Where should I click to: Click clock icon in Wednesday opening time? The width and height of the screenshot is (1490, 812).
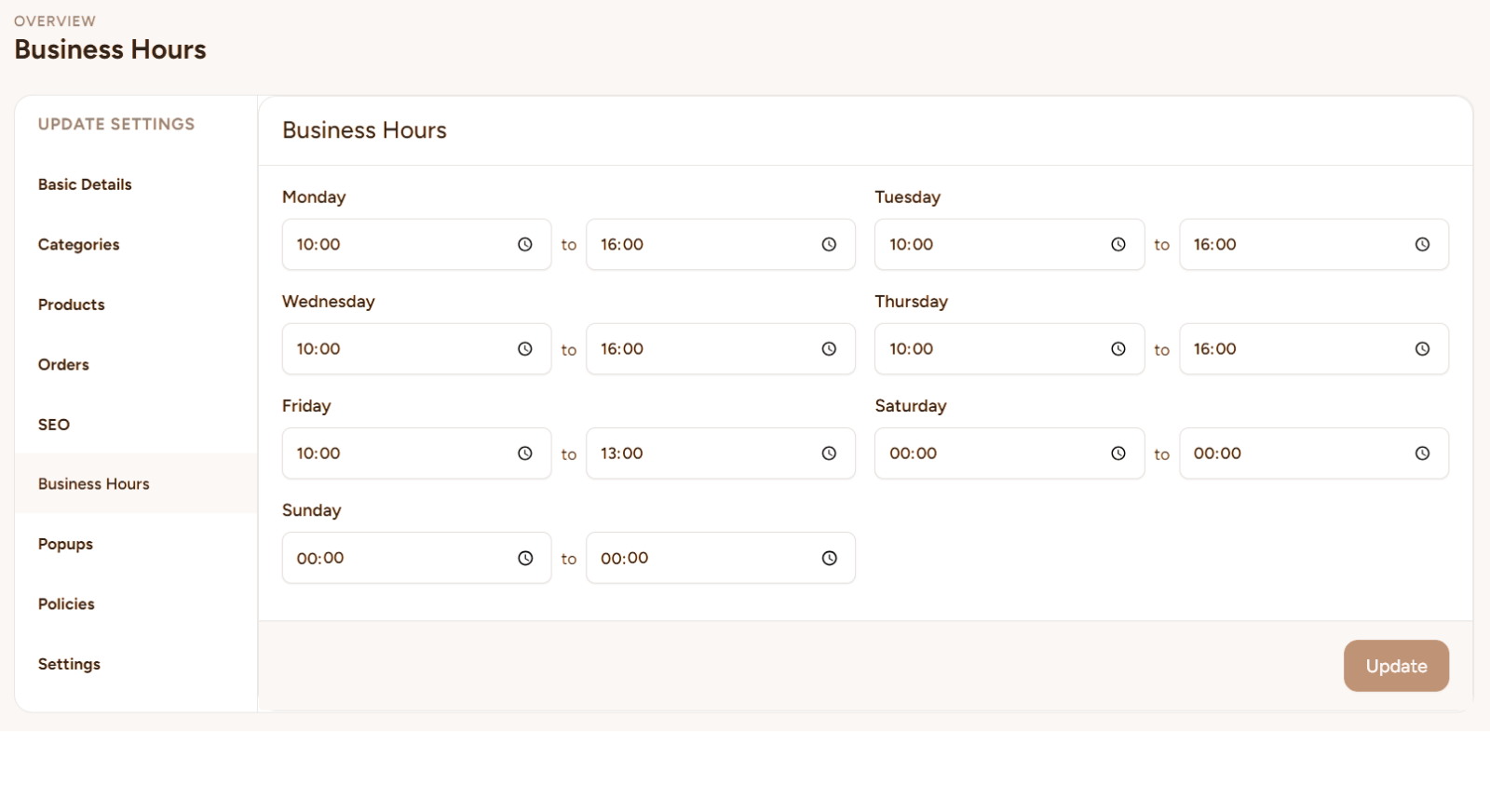click(525, 349)
